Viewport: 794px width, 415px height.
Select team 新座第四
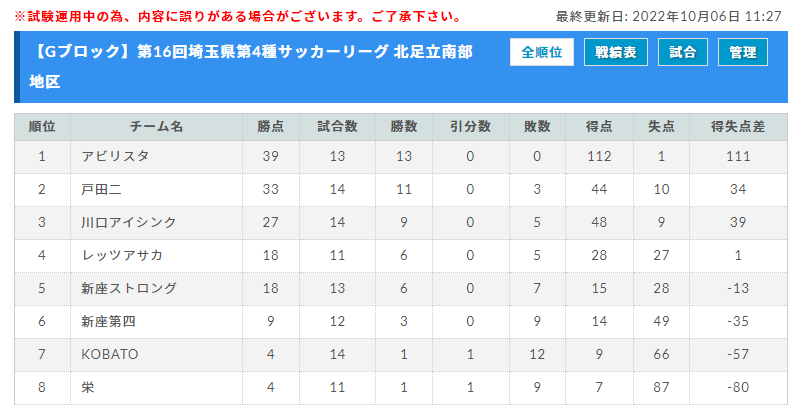tap(108, 321)
